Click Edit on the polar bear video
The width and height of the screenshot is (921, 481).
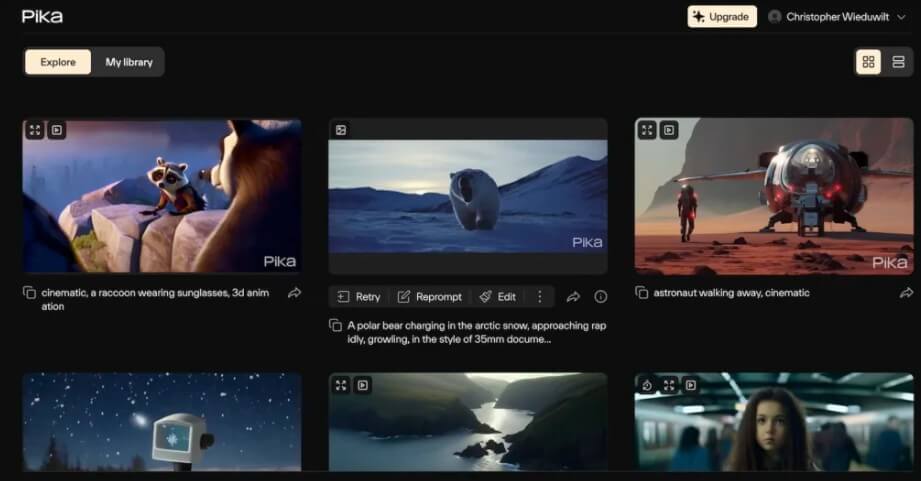498,297
